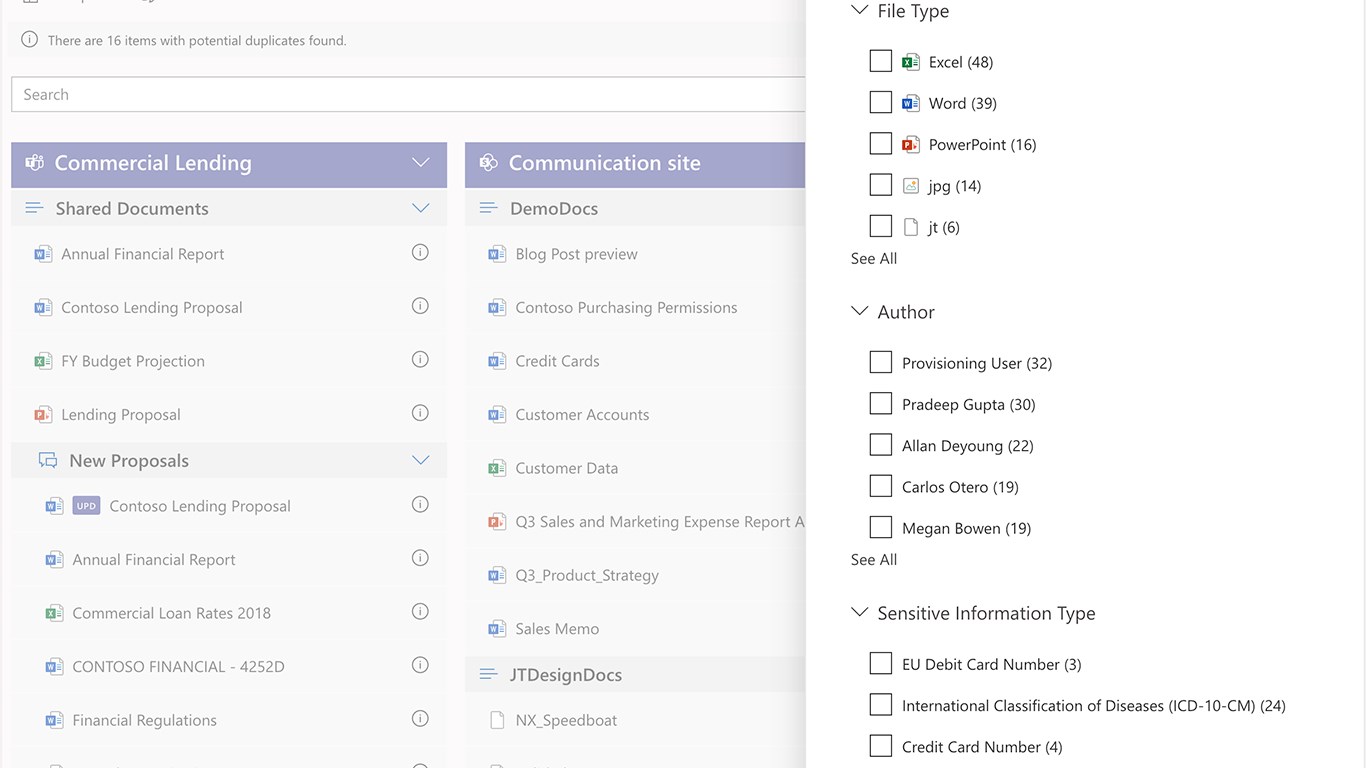This screenshot has width=1366, height=768.
Task: Click the UPD badge on Contoso Lending Proposal
Action: click(x=86, y=506)
